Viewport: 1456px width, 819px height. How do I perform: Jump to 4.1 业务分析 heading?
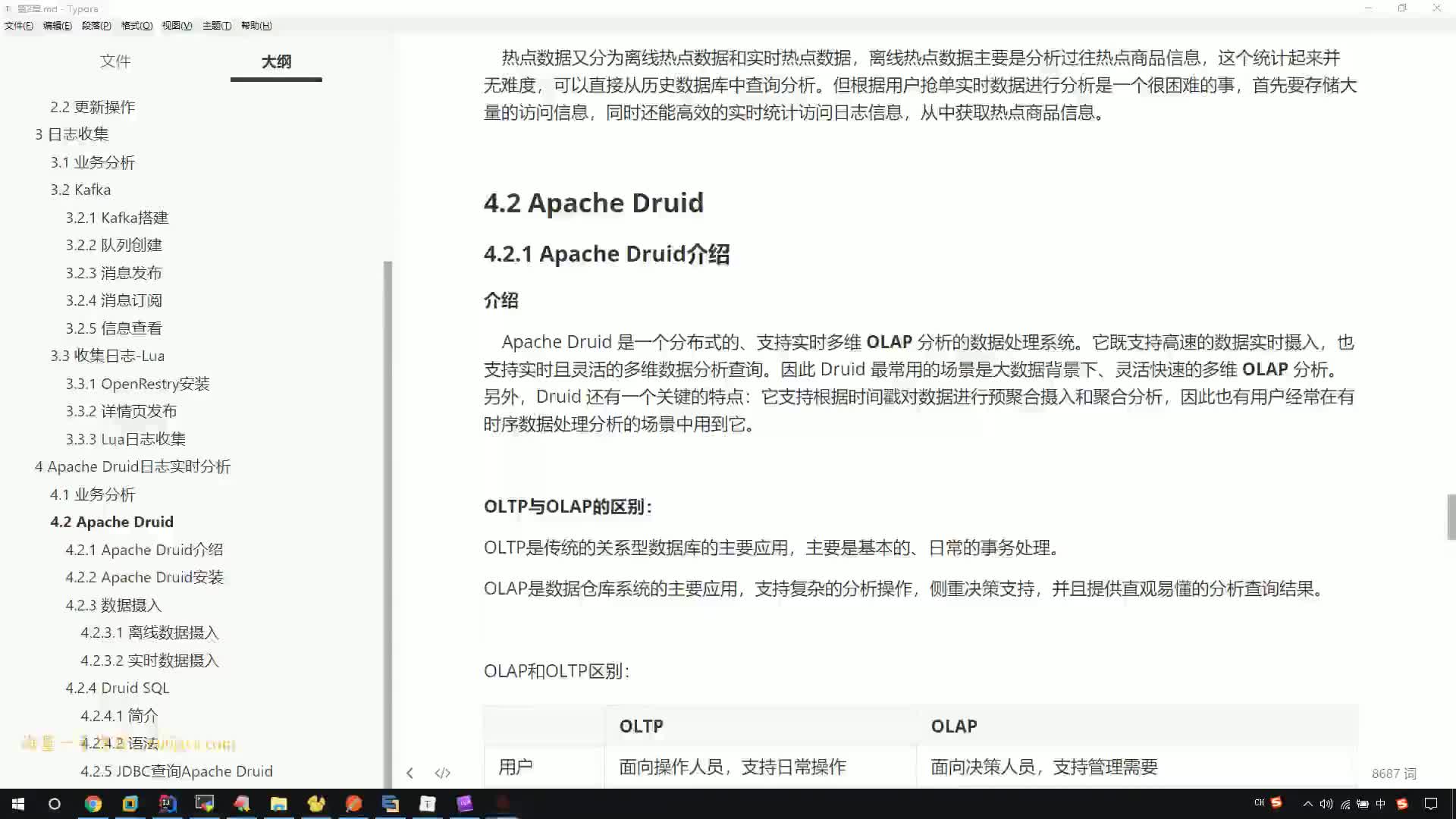(x=93, y=494)
